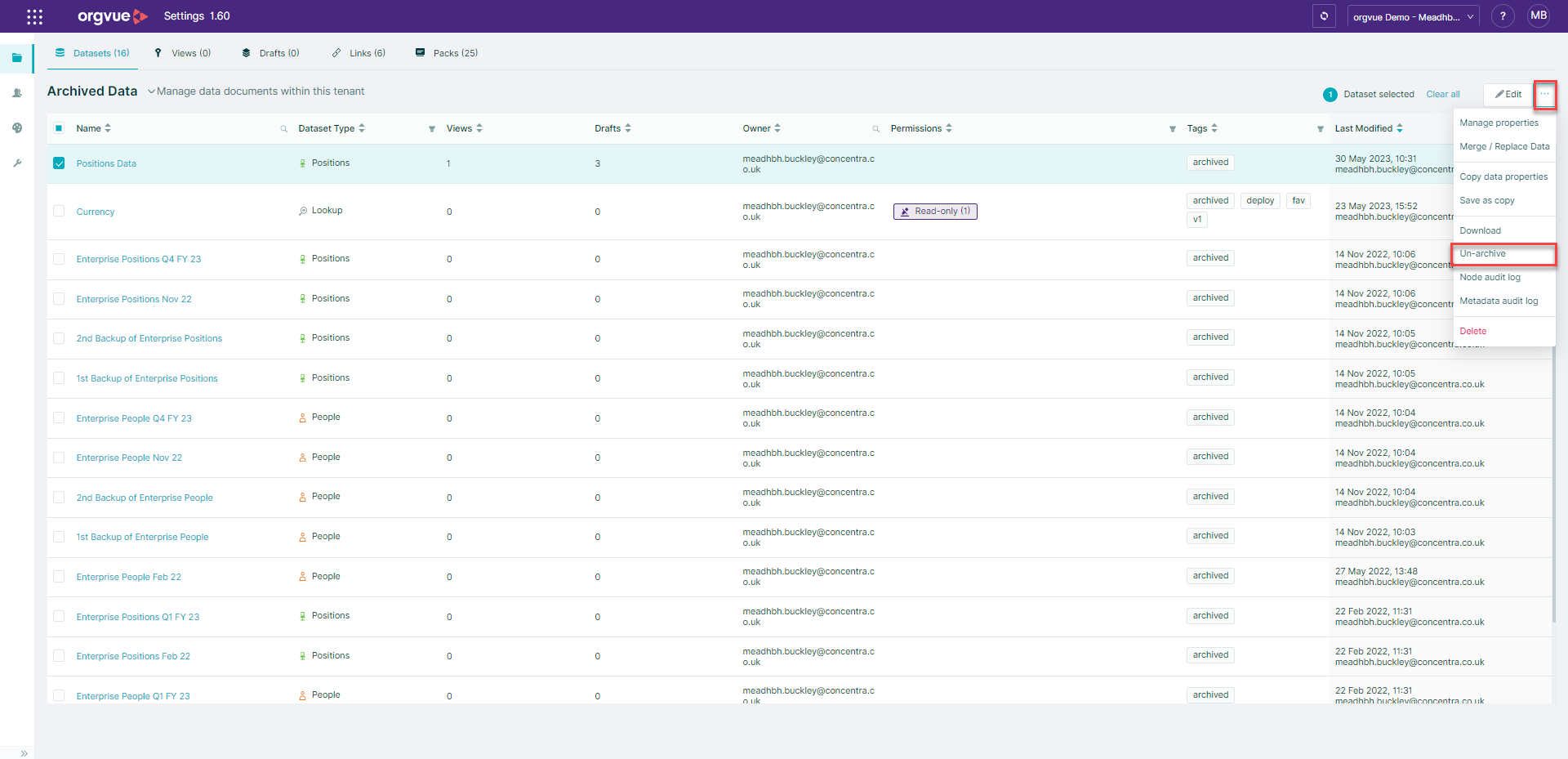Check Enterprise Positions Nov 22 checkbox
1568x759 pixels.
click(59, 299)
